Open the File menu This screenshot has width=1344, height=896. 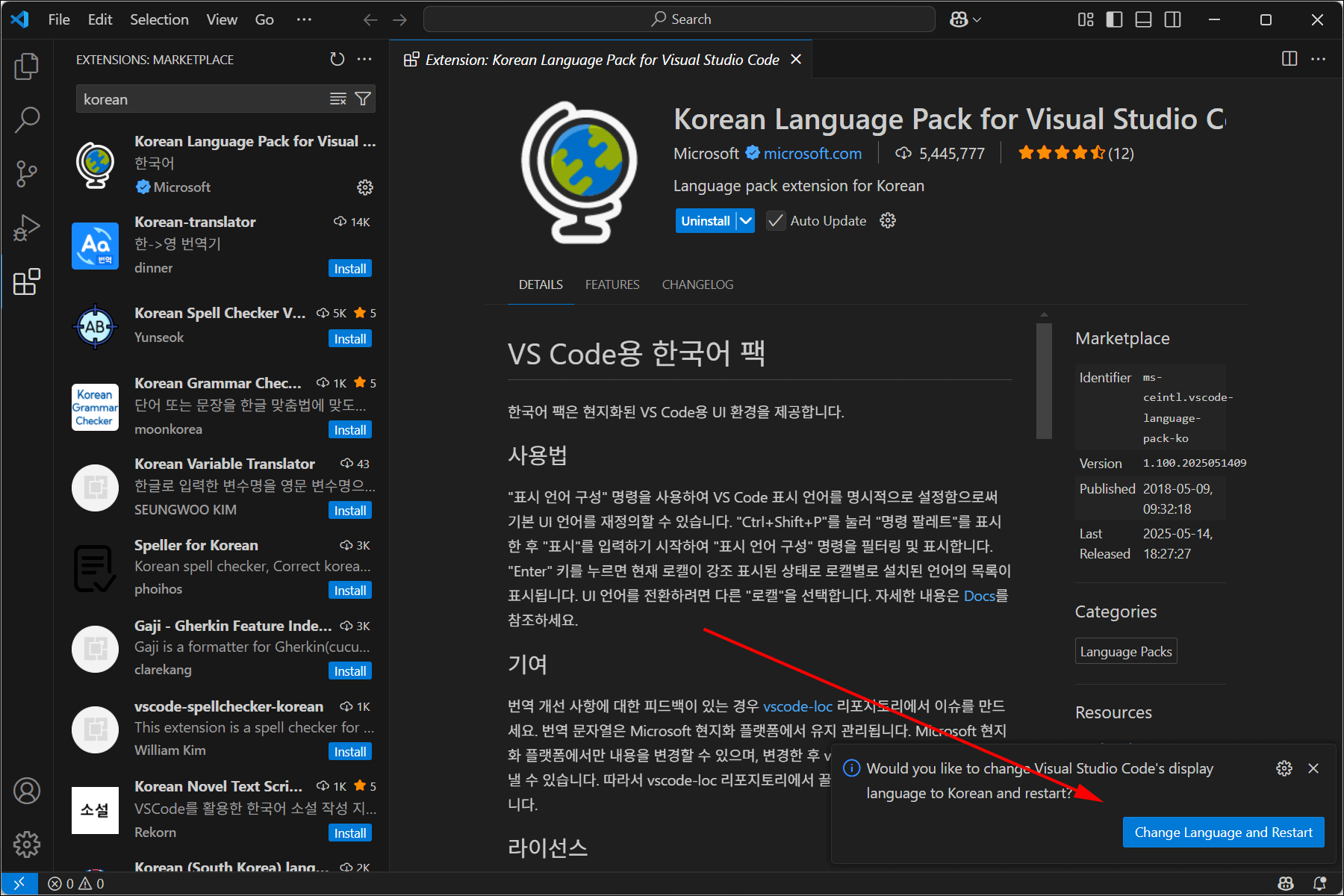click(x=59, y=19)
